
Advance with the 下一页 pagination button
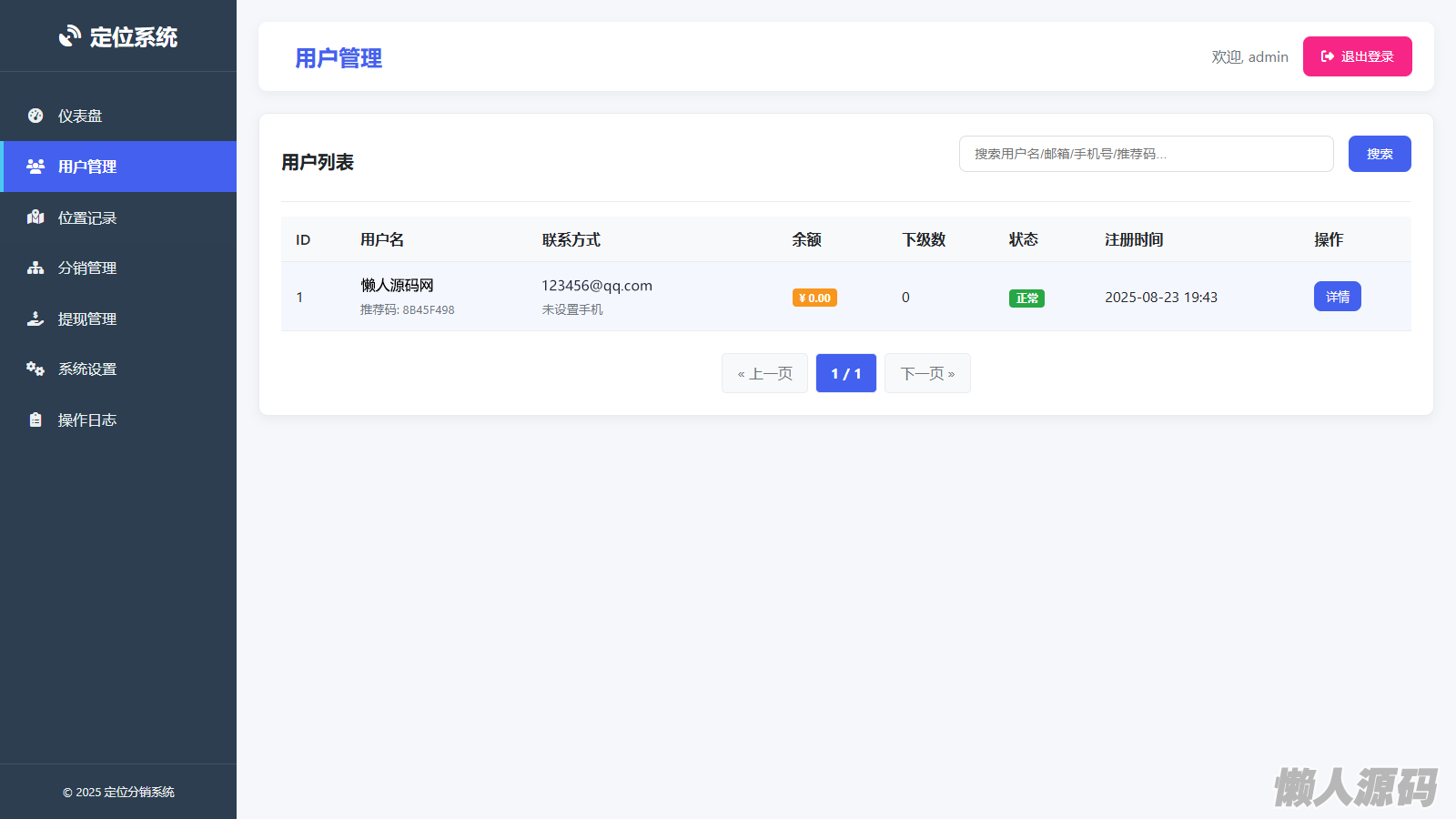click(927, 373)
